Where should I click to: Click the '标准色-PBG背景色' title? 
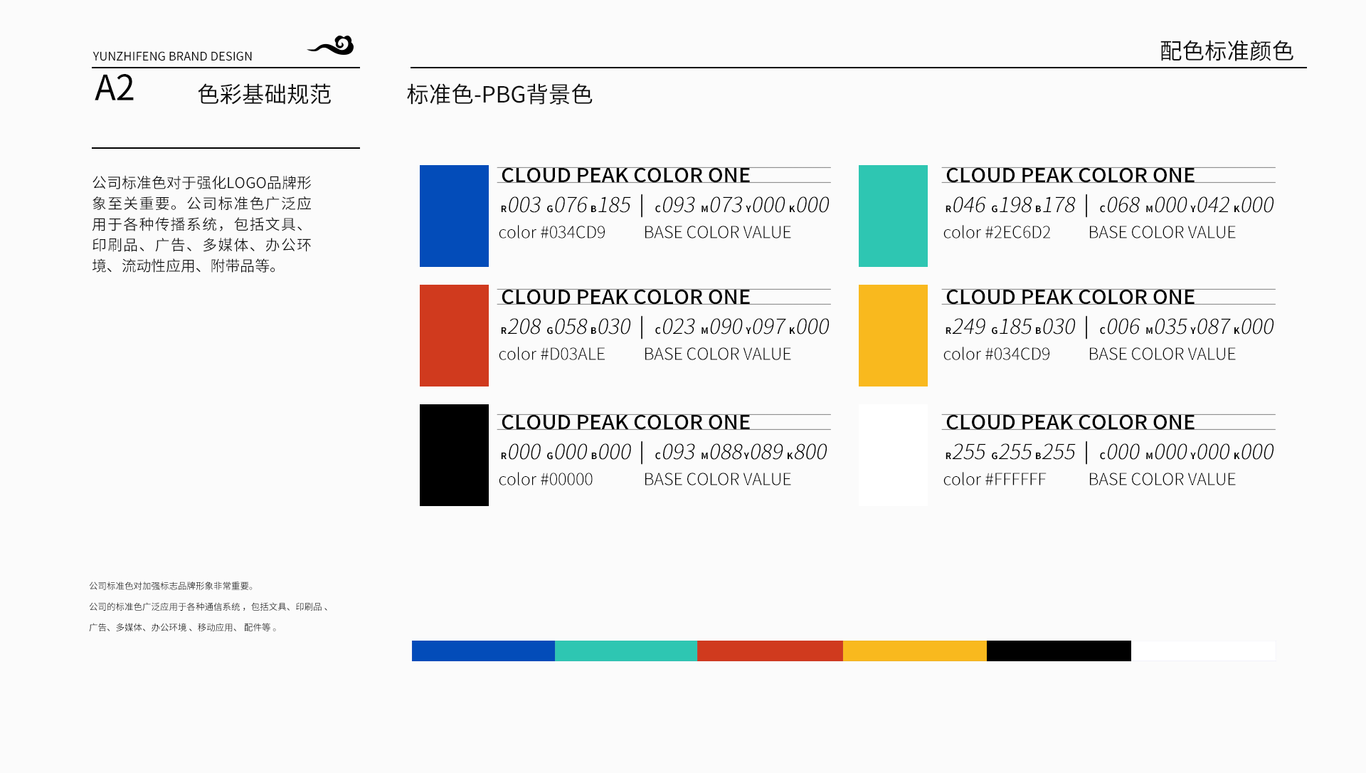pyautogui.click(x=500, y=95)
